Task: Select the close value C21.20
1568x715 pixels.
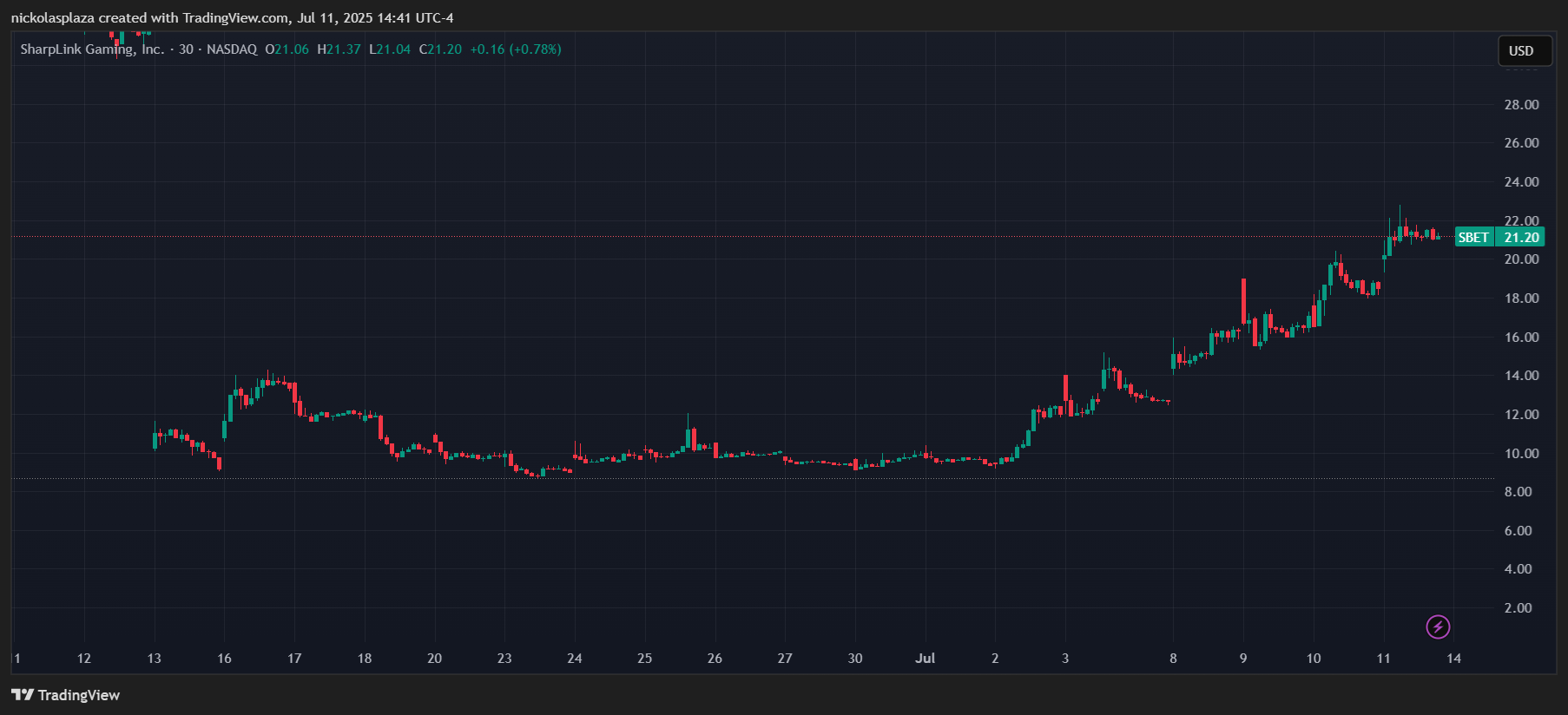Action: click(x=441, y=49)
